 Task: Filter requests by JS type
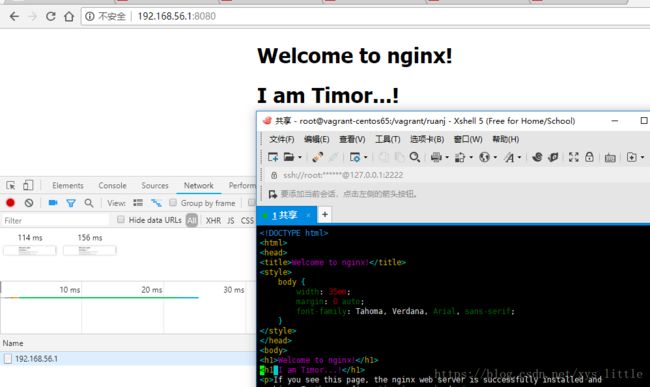click(231, 220)
